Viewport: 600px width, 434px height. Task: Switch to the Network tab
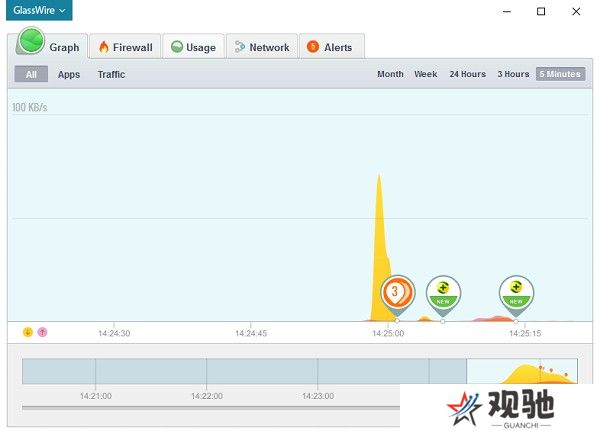pyautogui.click(x=262, y=47)
